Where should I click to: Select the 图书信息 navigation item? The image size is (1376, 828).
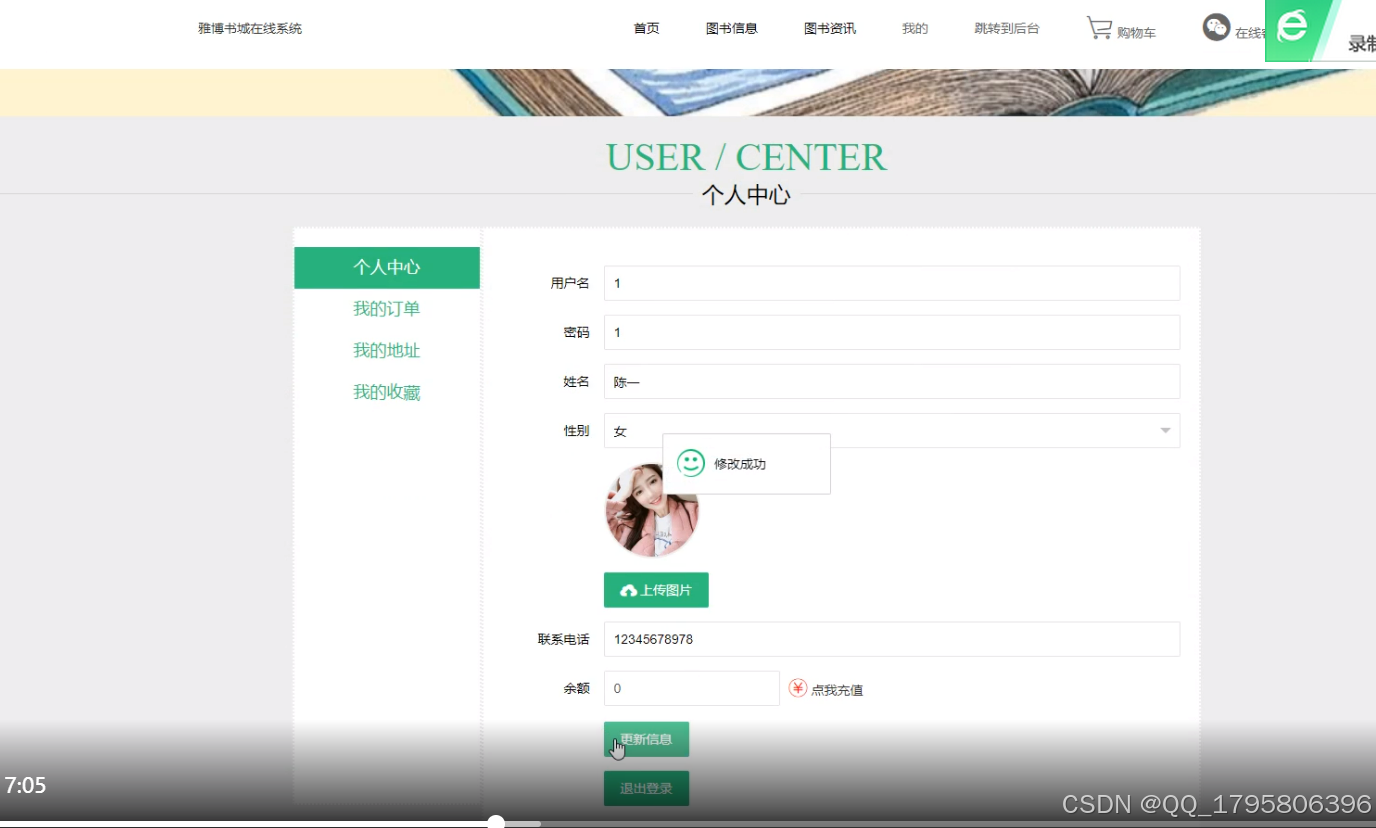[732, 28]
